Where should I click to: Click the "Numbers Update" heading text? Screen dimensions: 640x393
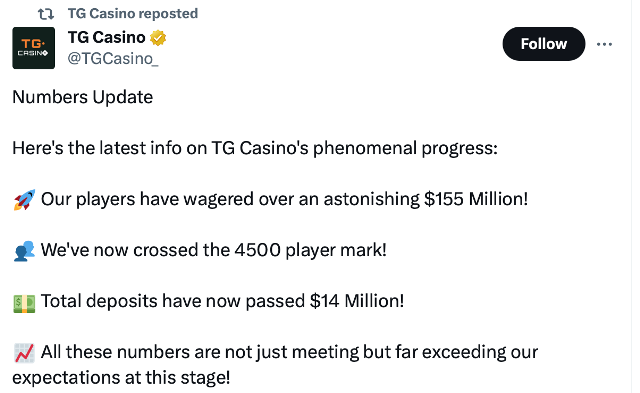coord(82,98)
